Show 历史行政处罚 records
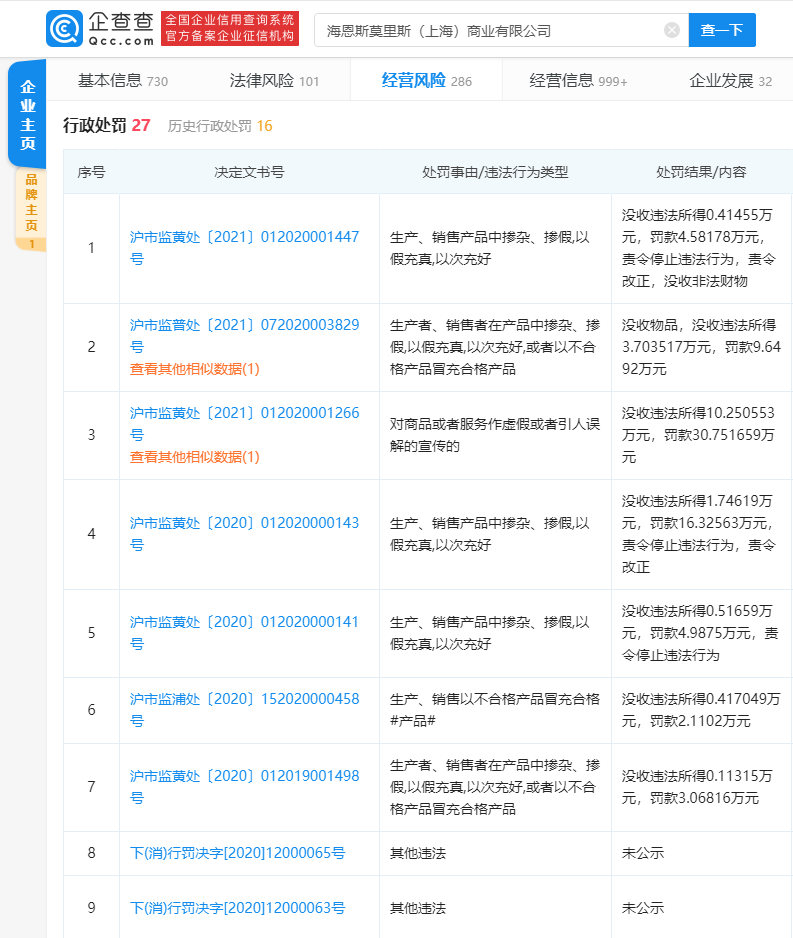Viewport: 793px width, 938px height. tap(220, 126)
